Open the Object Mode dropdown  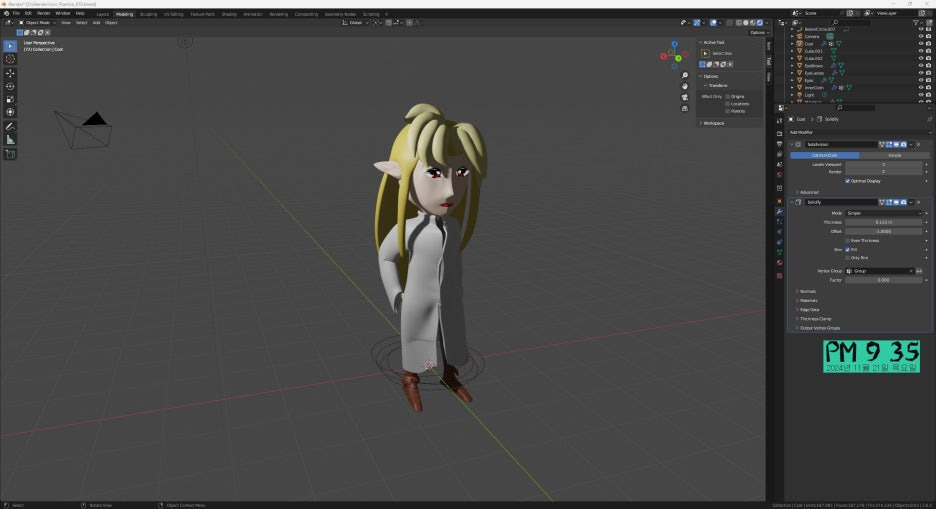[36, 22]
